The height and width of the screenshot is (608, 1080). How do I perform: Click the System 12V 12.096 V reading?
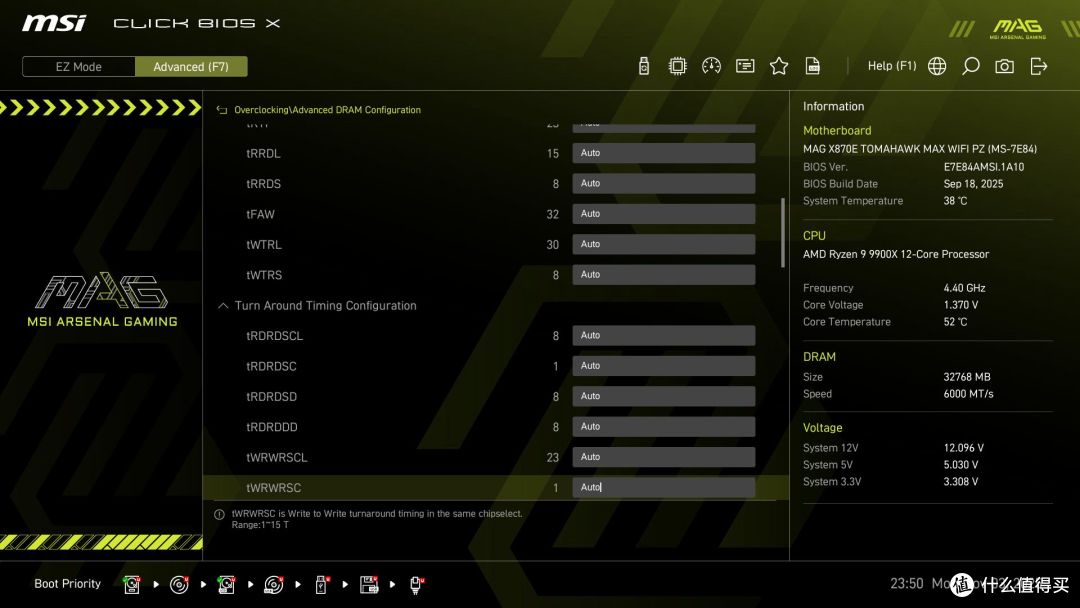(964, 448)
